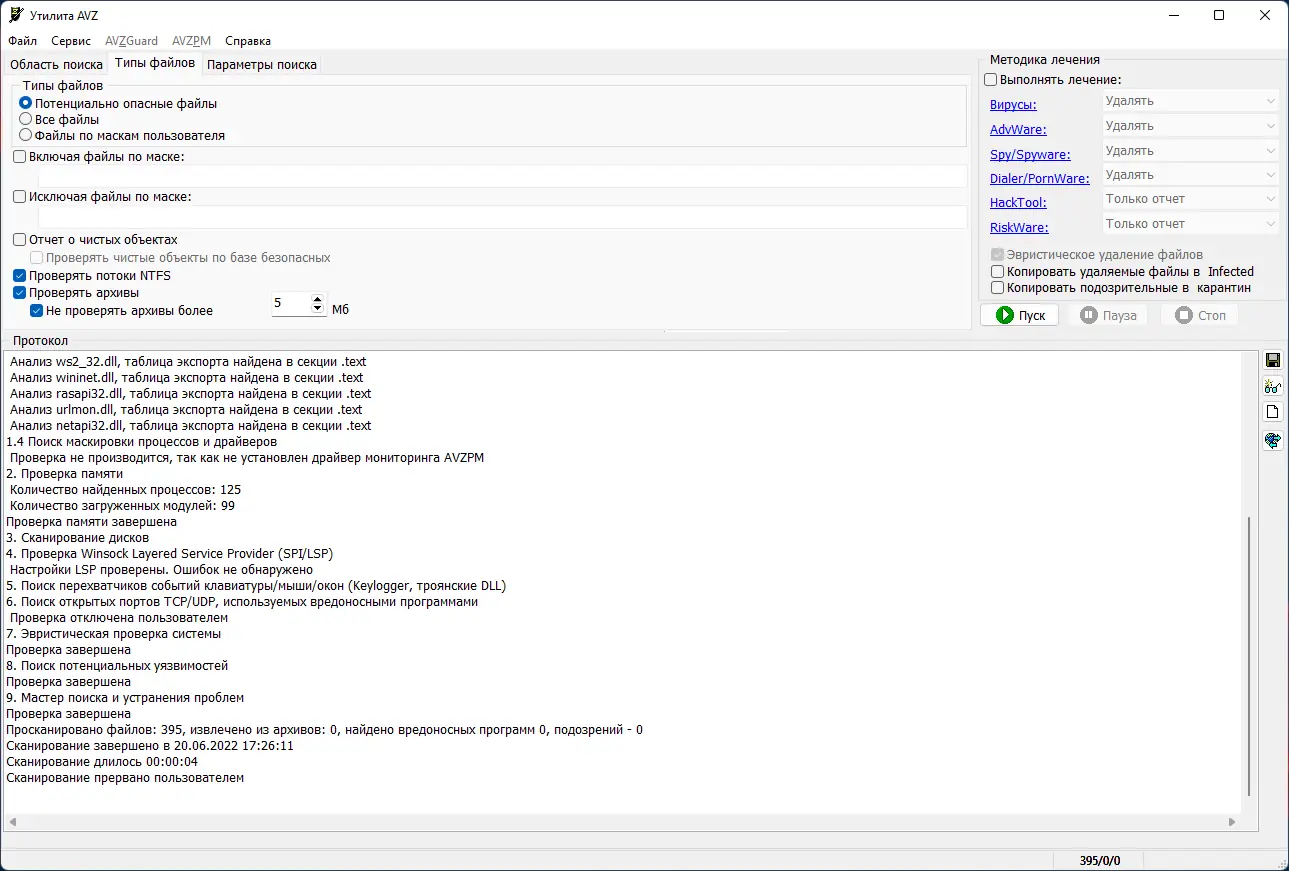
Task: Click the log line 'Сканирование прервано пользователем'
Action: tap(125, 778)
